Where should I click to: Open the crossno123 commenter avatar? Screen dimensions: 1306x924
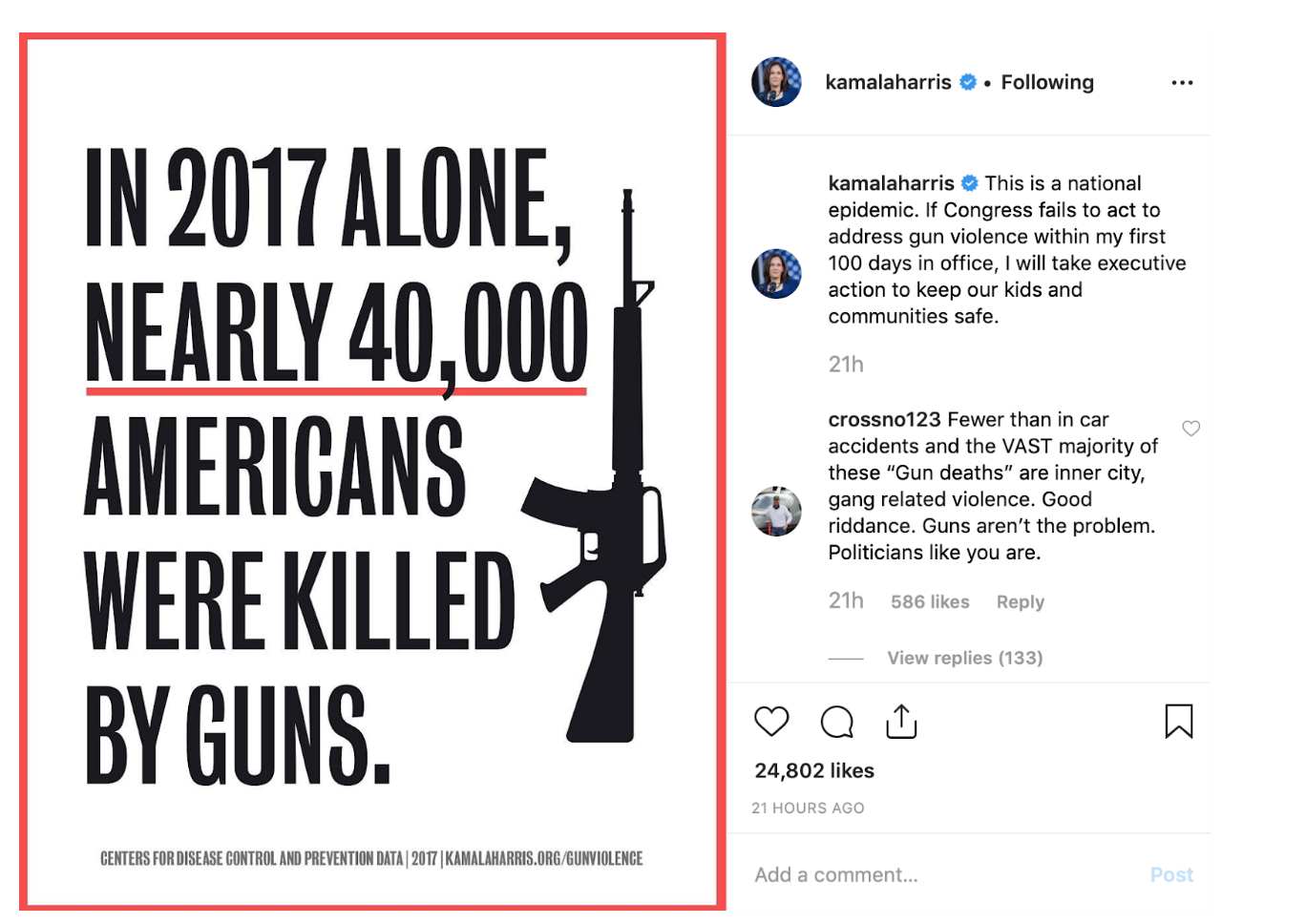[x=776, y=511]
